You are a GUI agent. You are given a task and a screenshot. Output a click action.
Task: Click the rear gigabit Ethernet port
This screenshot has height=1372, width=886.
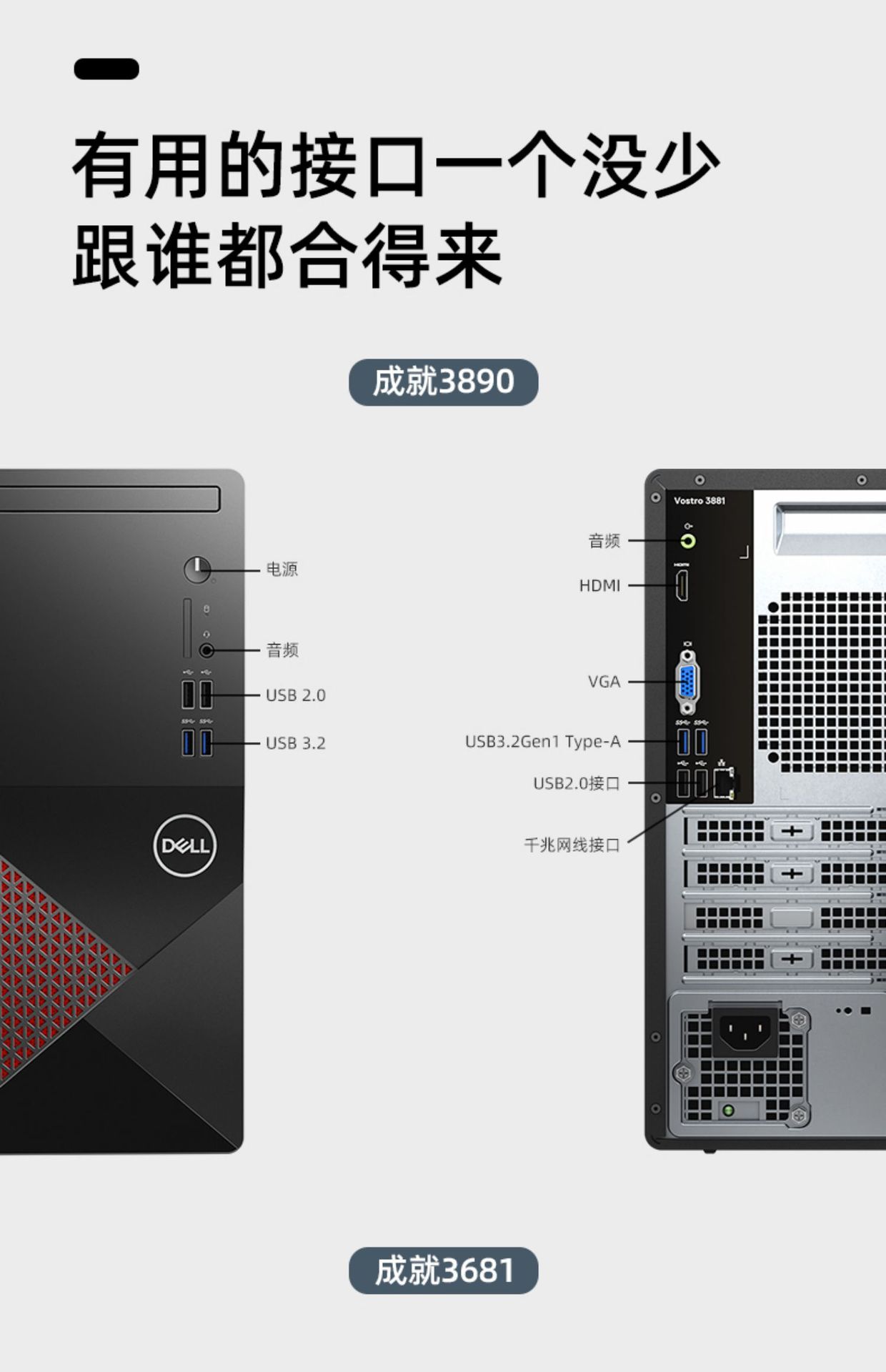(724, 783)
